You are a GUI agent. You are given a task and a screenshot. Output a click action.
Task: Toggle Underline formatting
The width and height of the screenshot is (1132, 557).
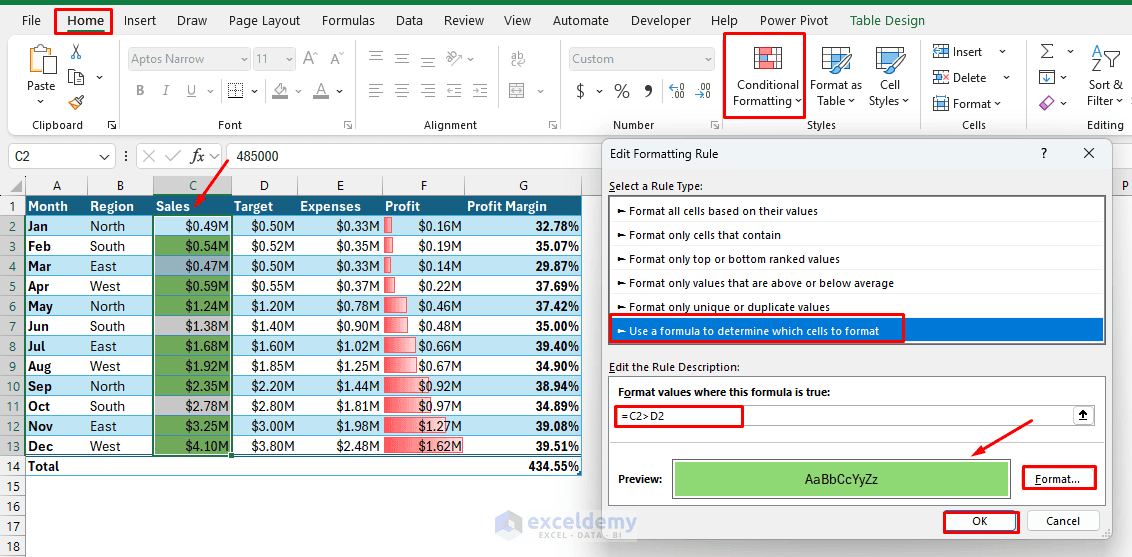tap(191, 91)
